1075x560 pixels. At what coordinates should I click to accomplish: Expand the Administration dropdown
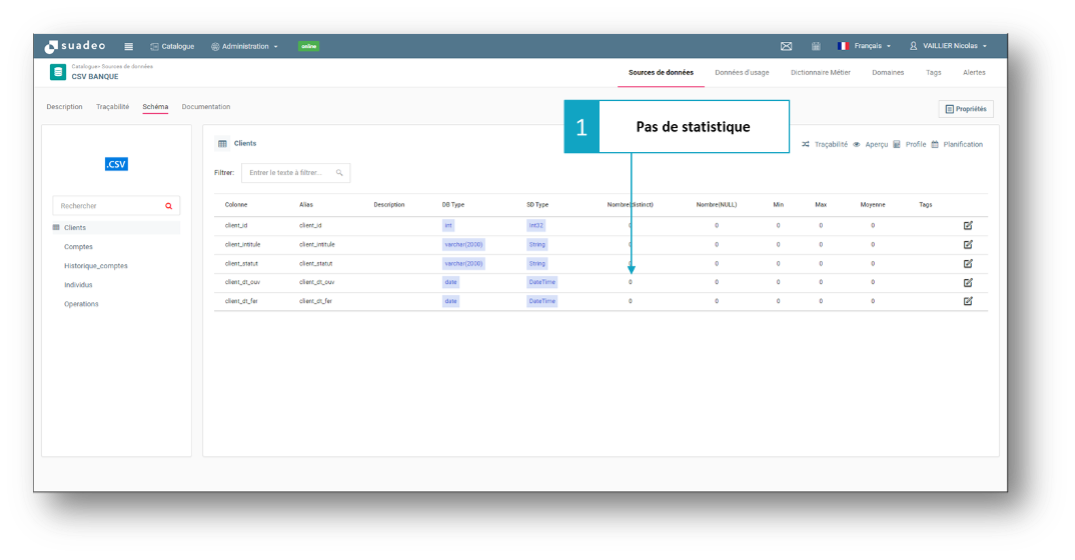(244, 47)
